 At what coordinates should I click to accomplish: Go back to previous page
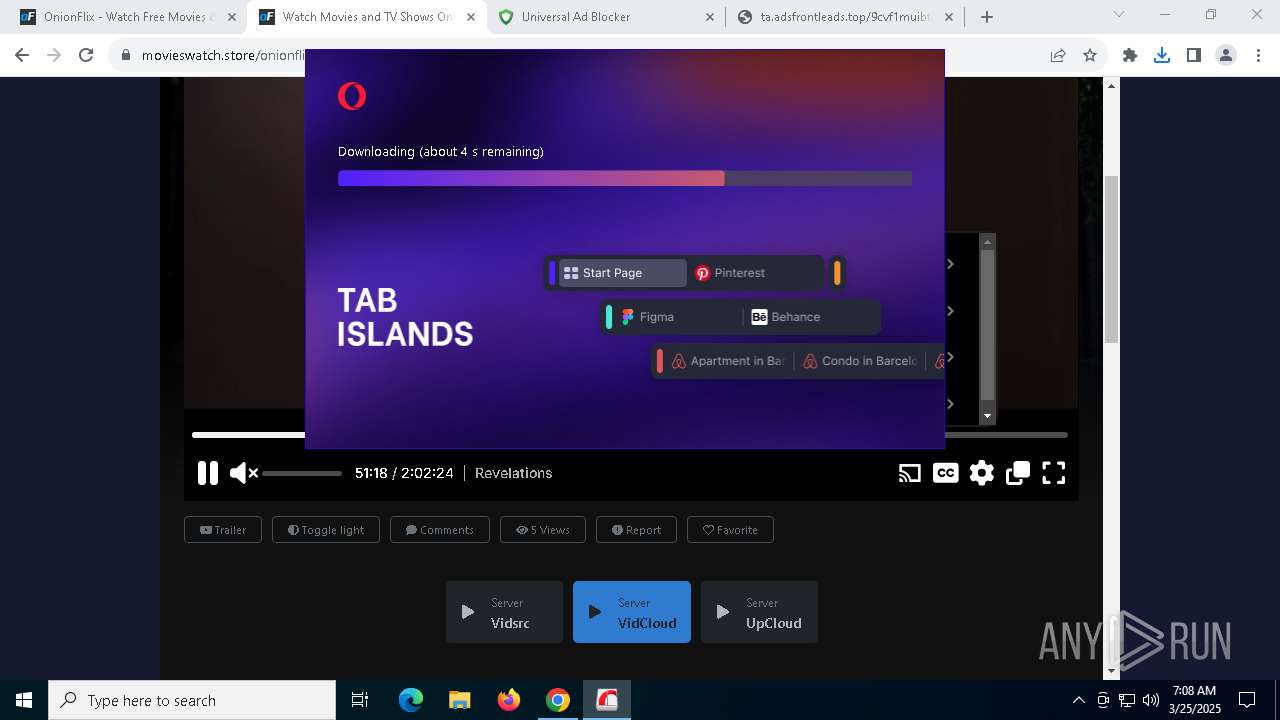coord(22,56)
